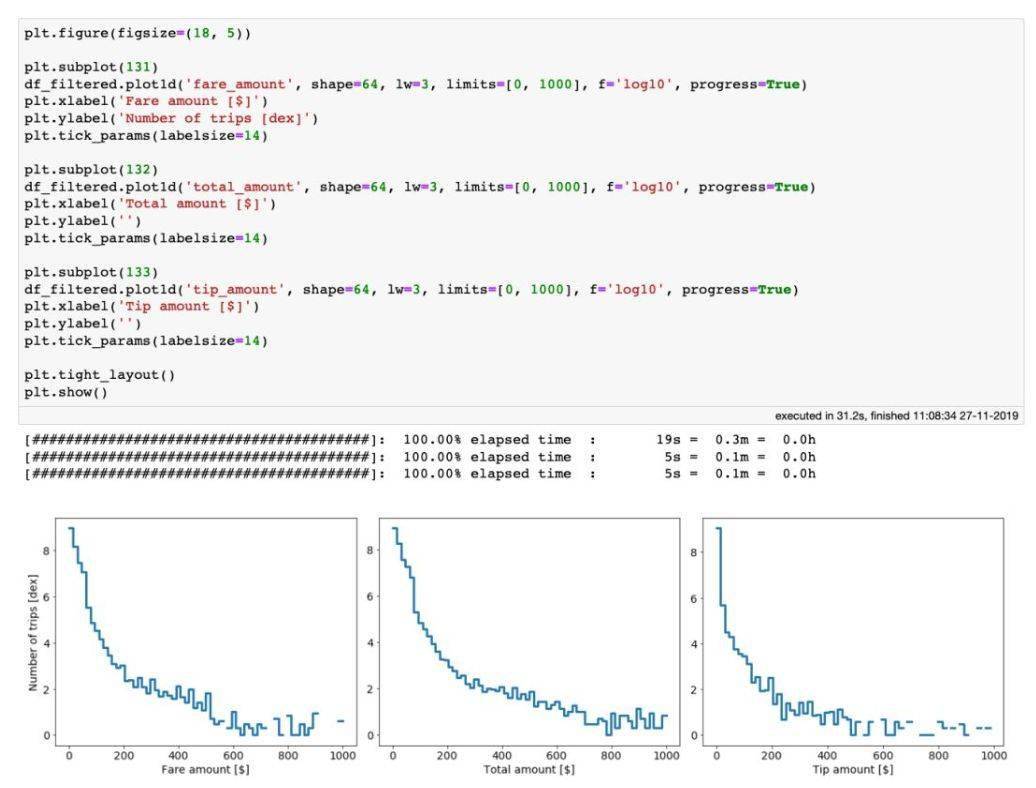This screenshot has width=1036, height=788.
Task: Click the Fare amount histogram plot
Action: tap(205, 631)
